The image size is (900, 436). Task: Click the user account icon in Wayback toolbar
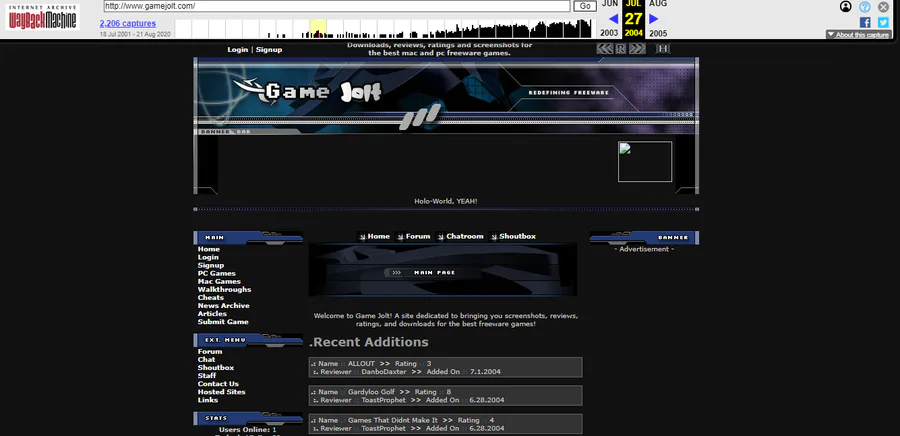pos(845,7)
